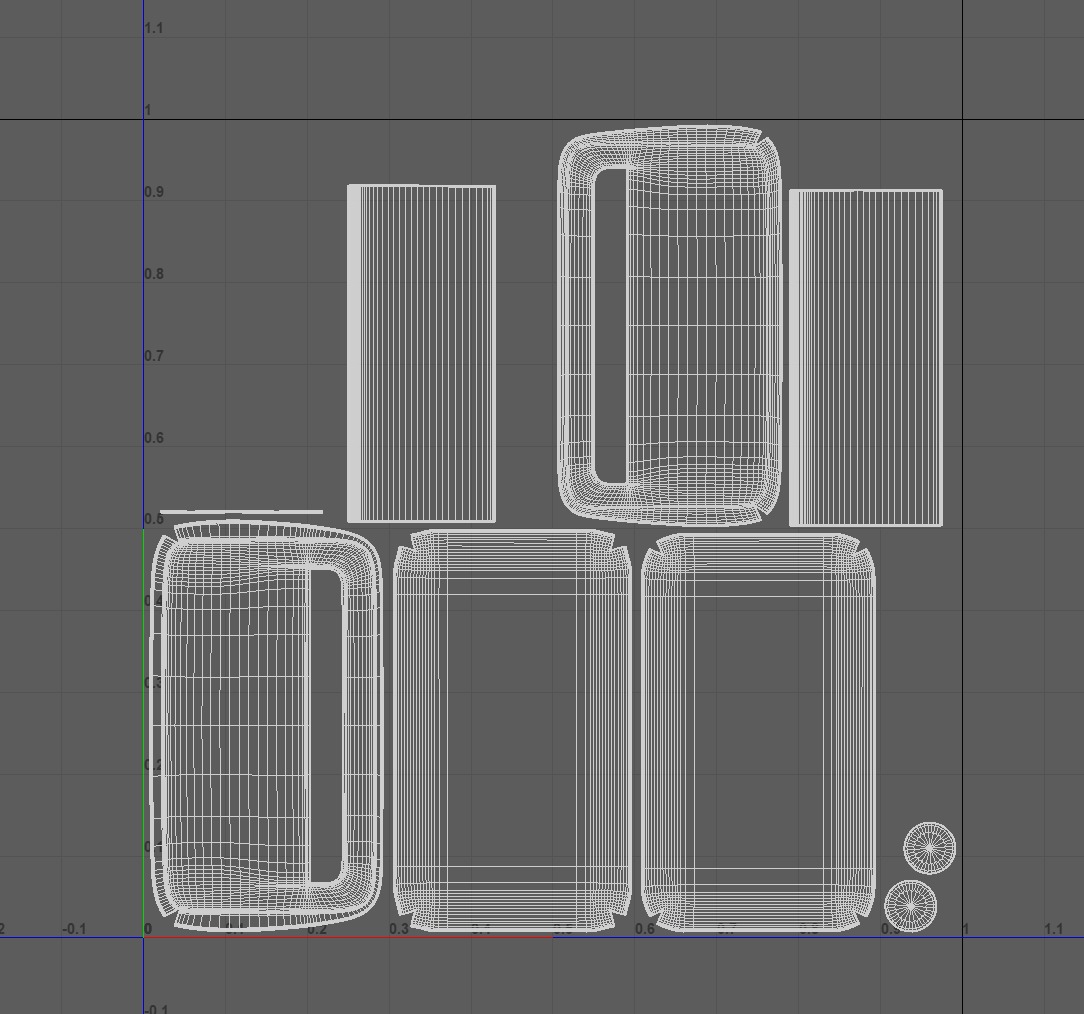Click the '0' origin label
The width and height of the screenshot is (1084, 1014).
(x=148, y=928)
